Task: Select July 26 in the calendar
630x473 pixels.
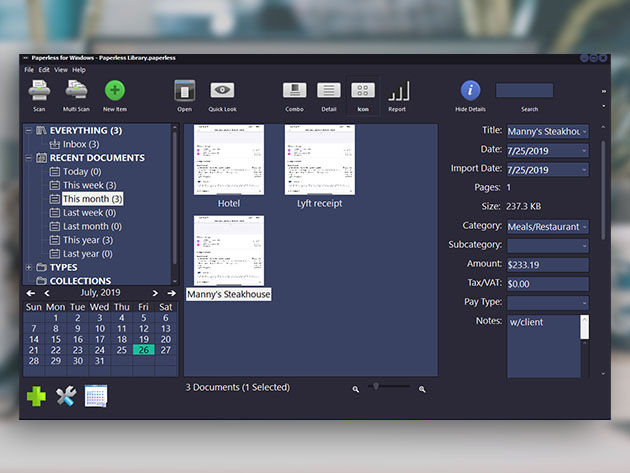Action: tap(143, 350)
